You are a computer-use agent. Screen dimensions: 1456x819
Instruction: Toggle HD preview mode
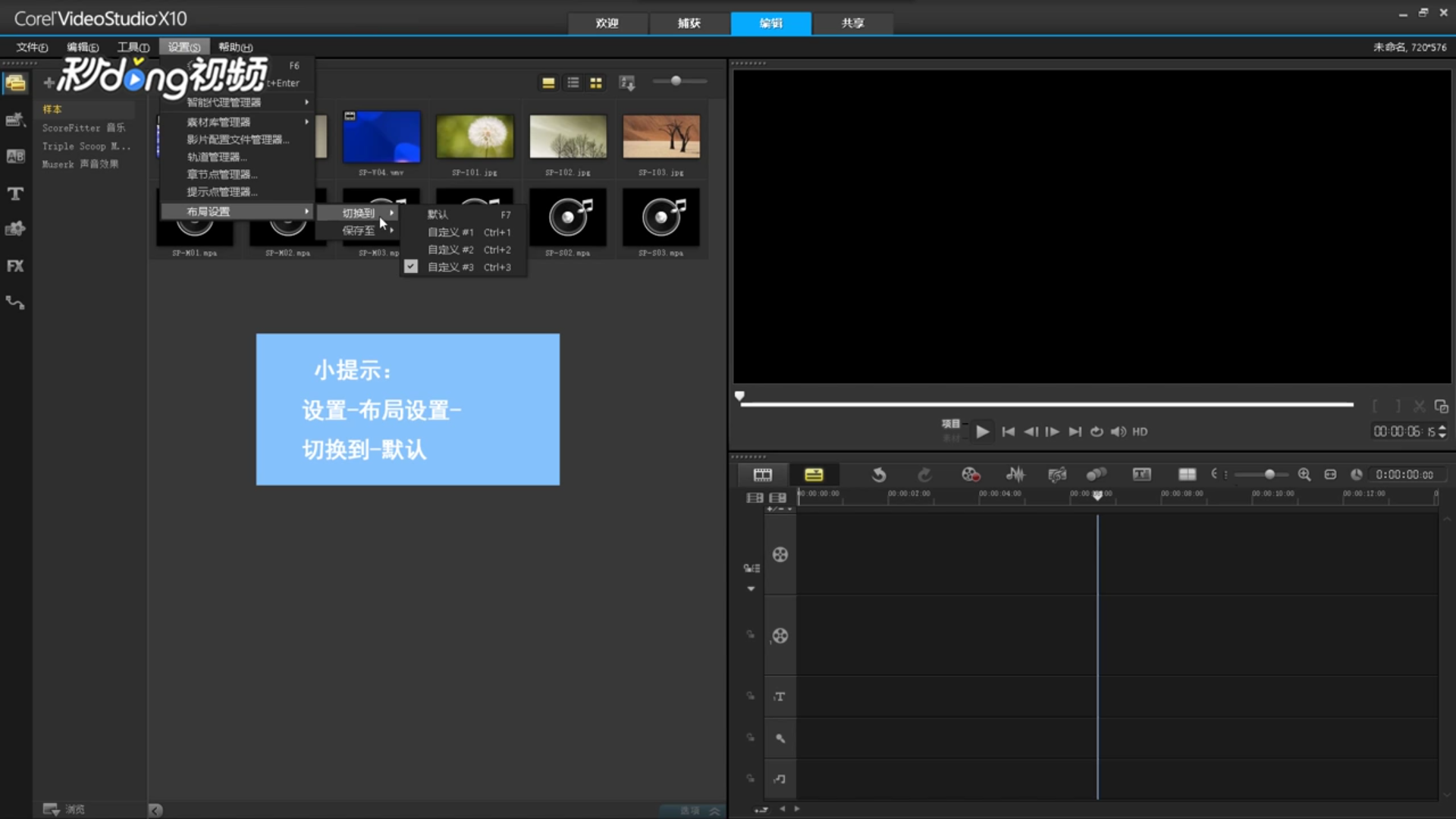coord(1140,431)
